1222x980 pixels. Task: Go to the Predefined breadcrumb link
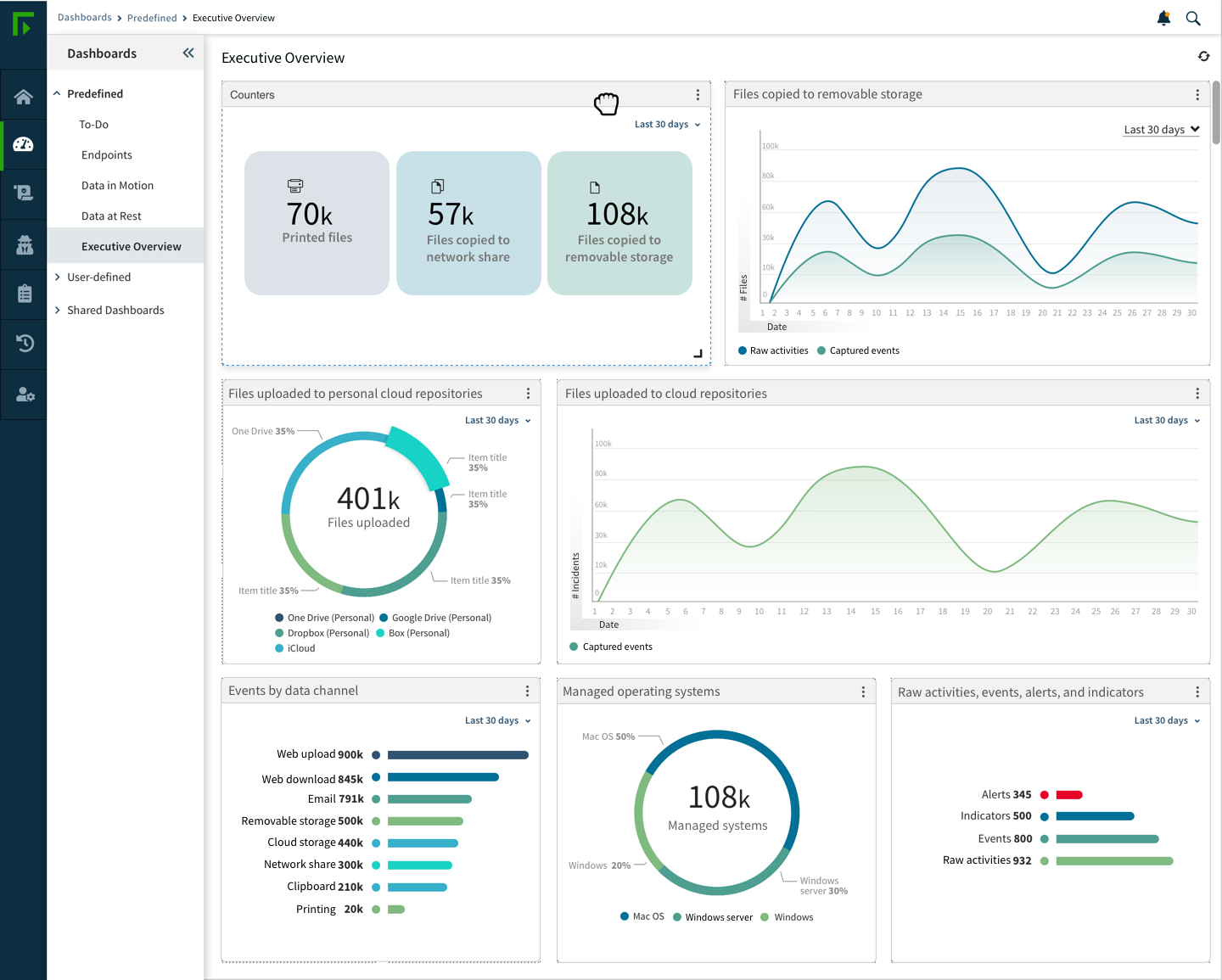pos(152,18)
